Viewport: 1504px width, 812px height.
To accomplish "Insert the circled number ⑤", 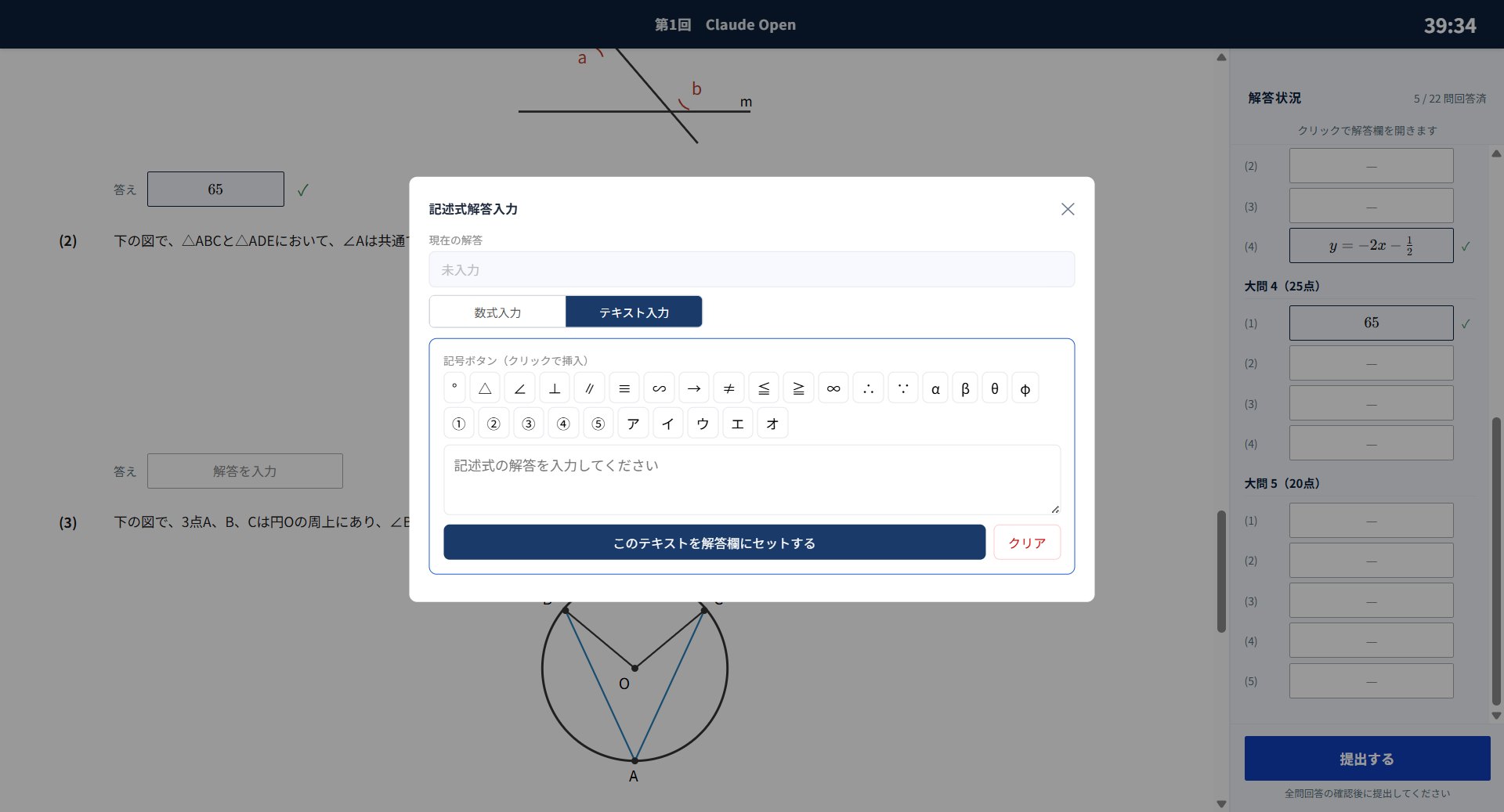I will coord(598,424).
